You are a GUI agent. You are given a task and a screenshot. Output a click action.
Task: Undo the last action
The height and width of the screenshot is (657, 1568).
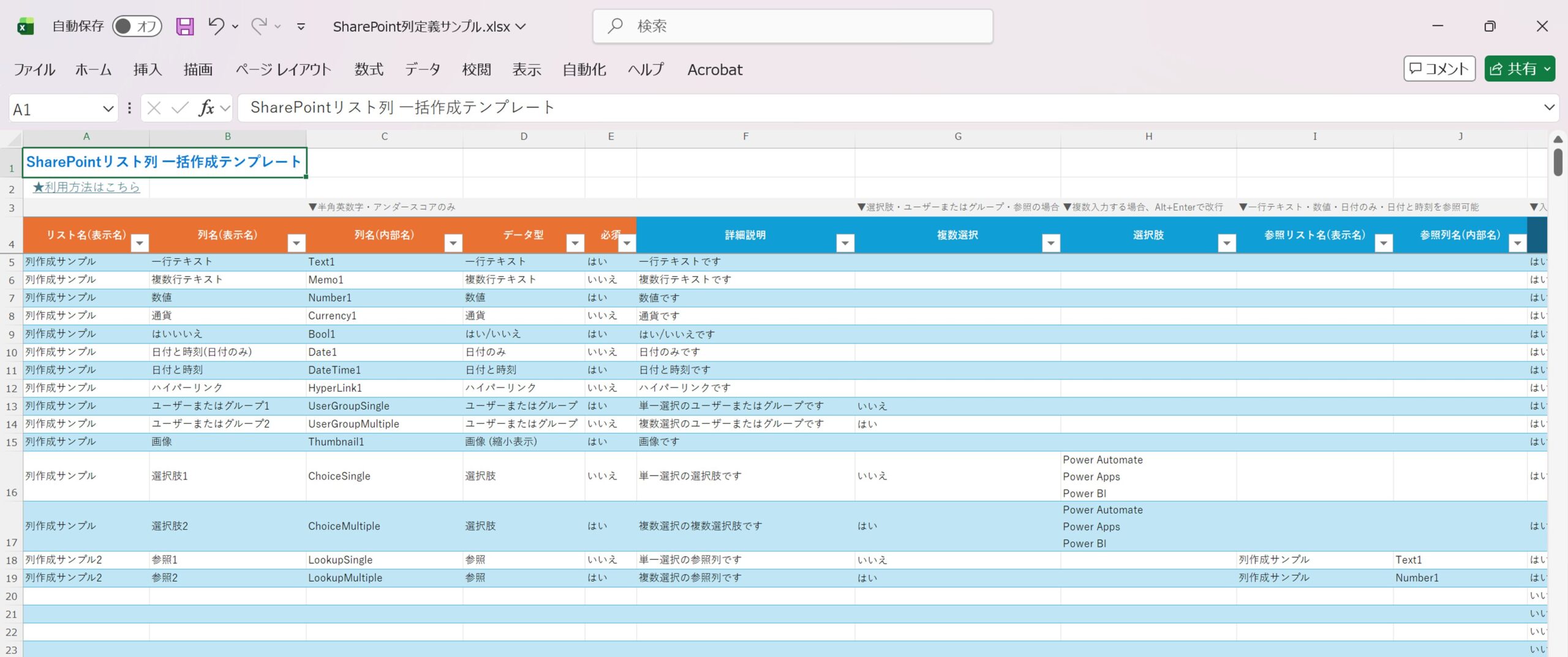coord(216,26)
